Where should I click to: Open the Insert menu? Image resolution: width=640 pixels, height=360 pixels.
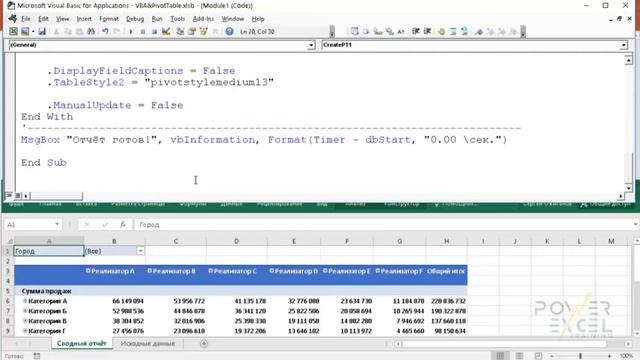coord(84,19)
